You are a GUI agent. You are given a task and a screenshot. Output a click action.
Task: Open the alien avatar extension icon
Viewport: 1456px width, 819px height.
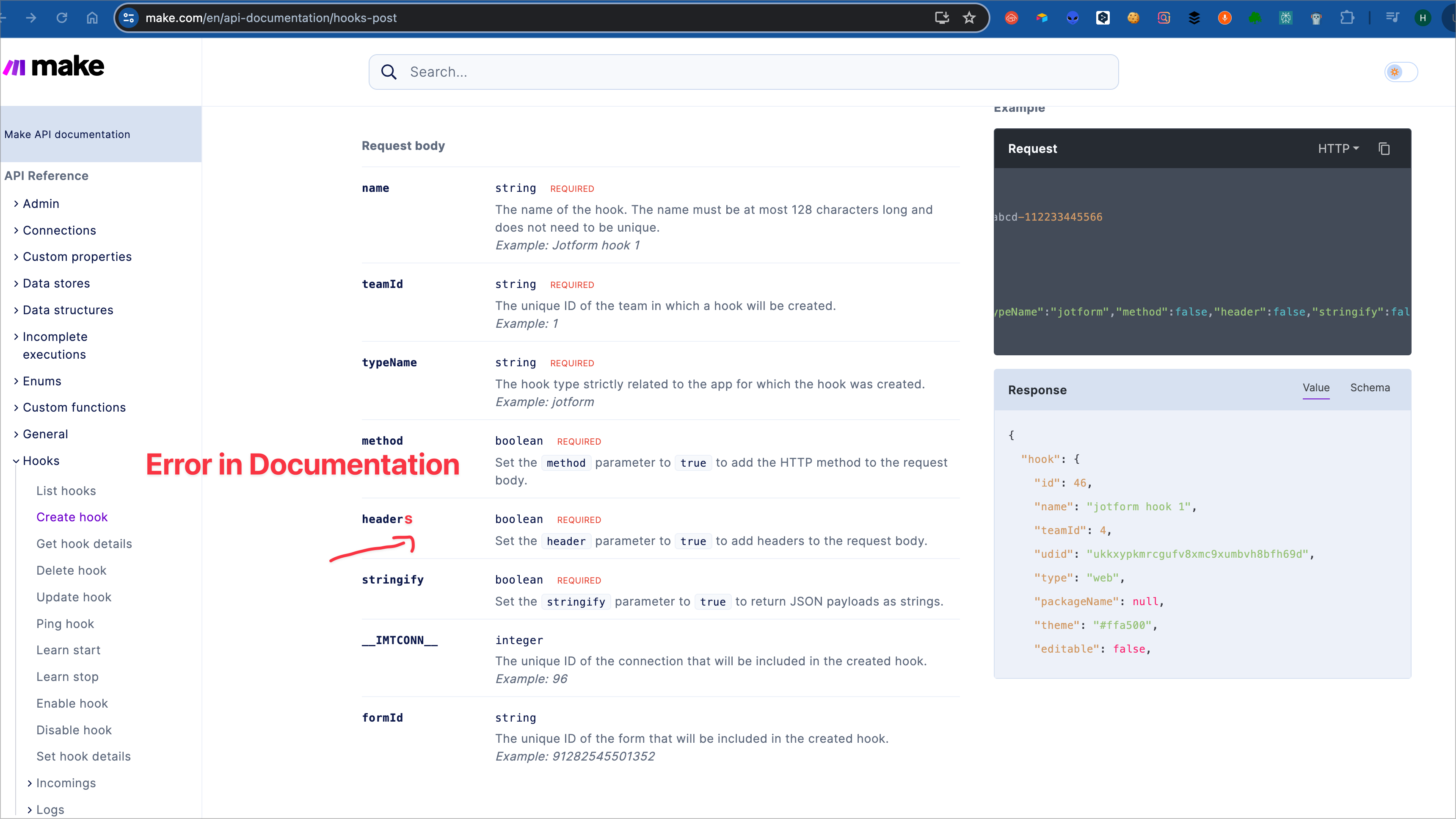tap(1073, 17)
